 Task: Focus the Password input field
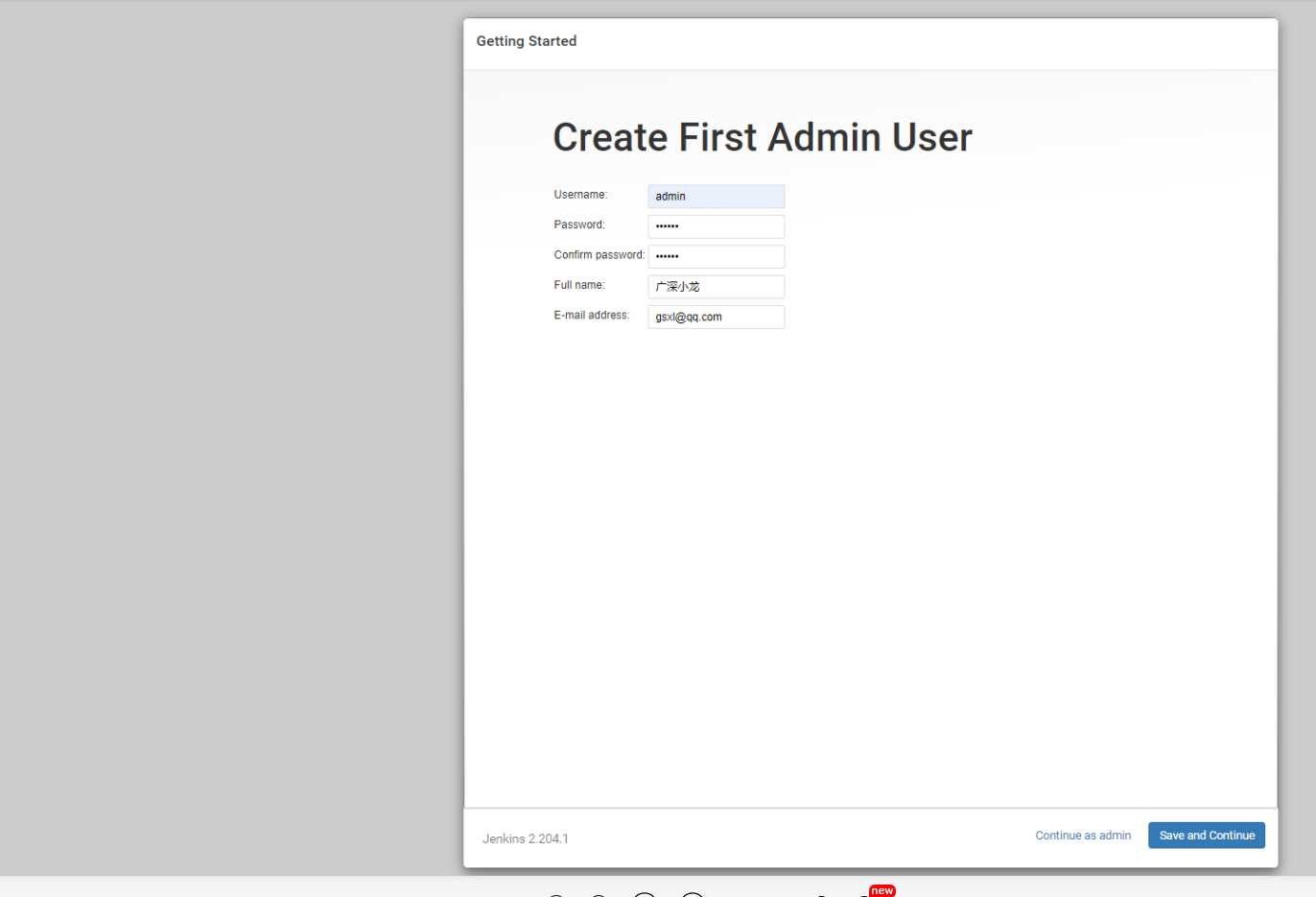pos(716,226)
